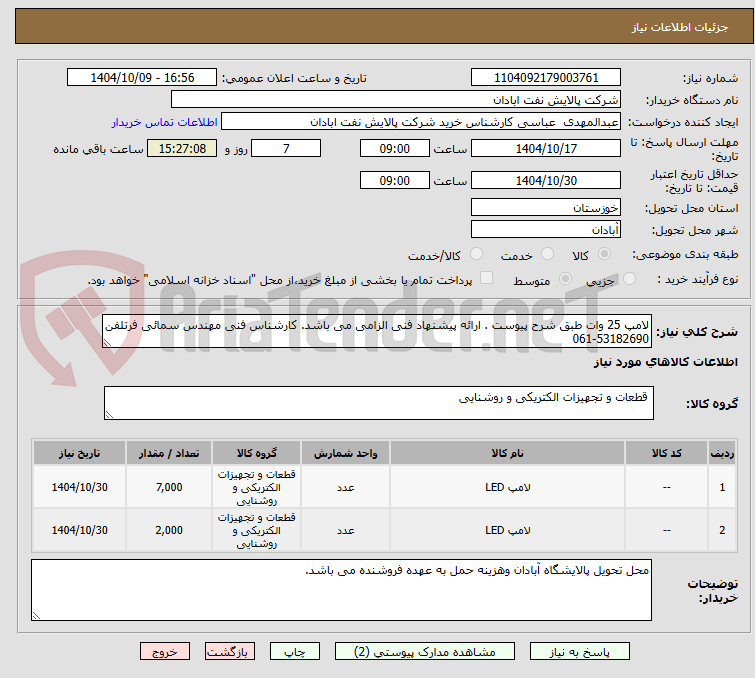The image size is (755, 678).
Task: Click the response deadline date 1404/10/17
Action: click(546, 148)
